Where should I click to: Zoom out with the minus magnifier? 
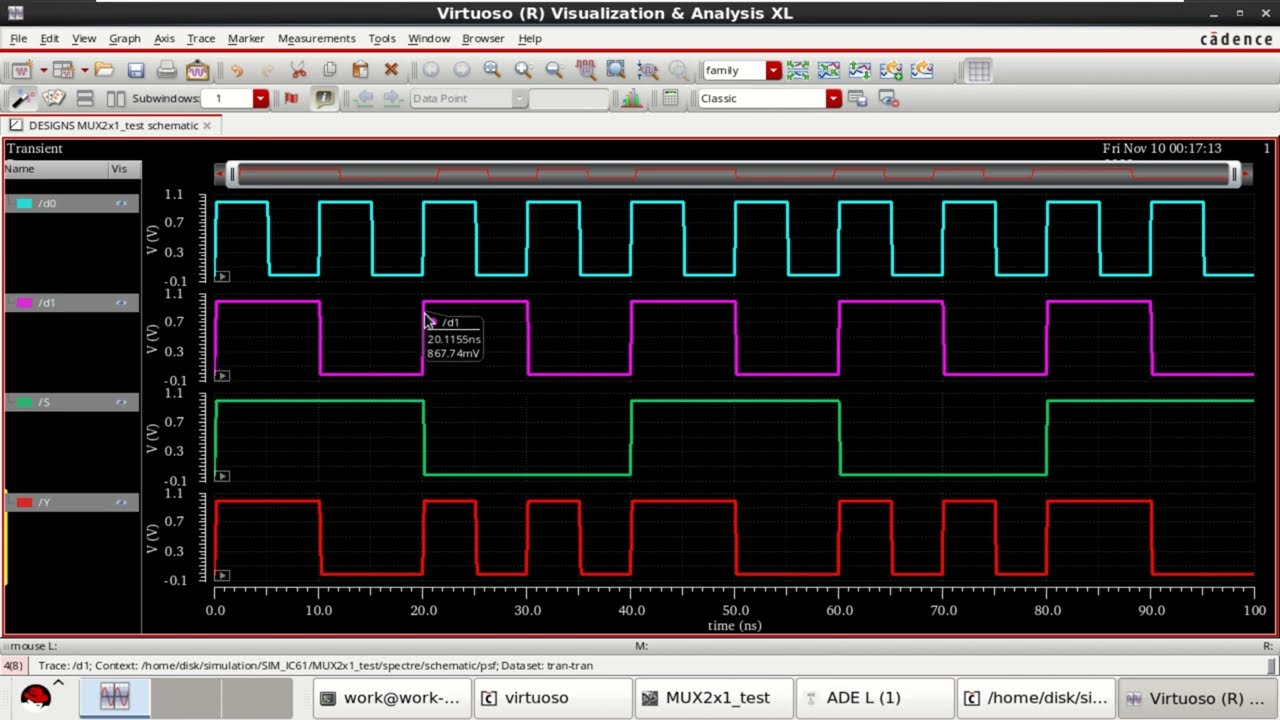click(554, 70)
